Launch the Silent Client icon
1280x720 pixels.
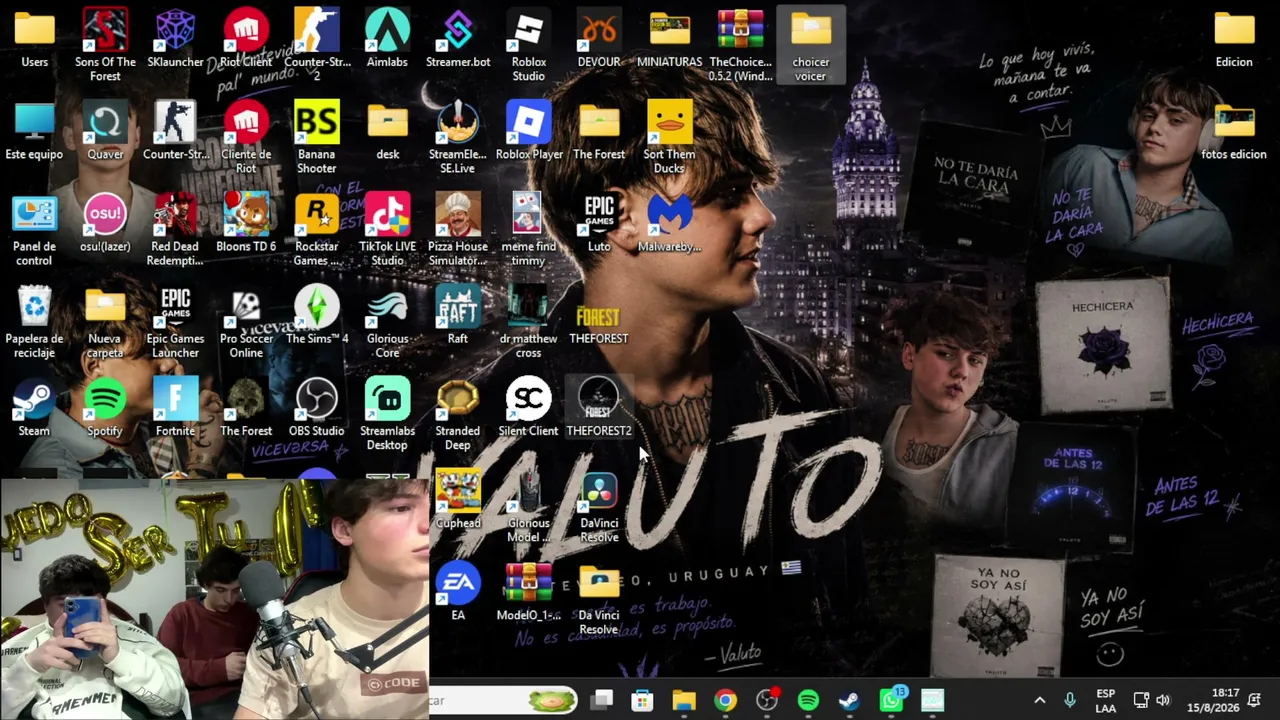[528, 408]
